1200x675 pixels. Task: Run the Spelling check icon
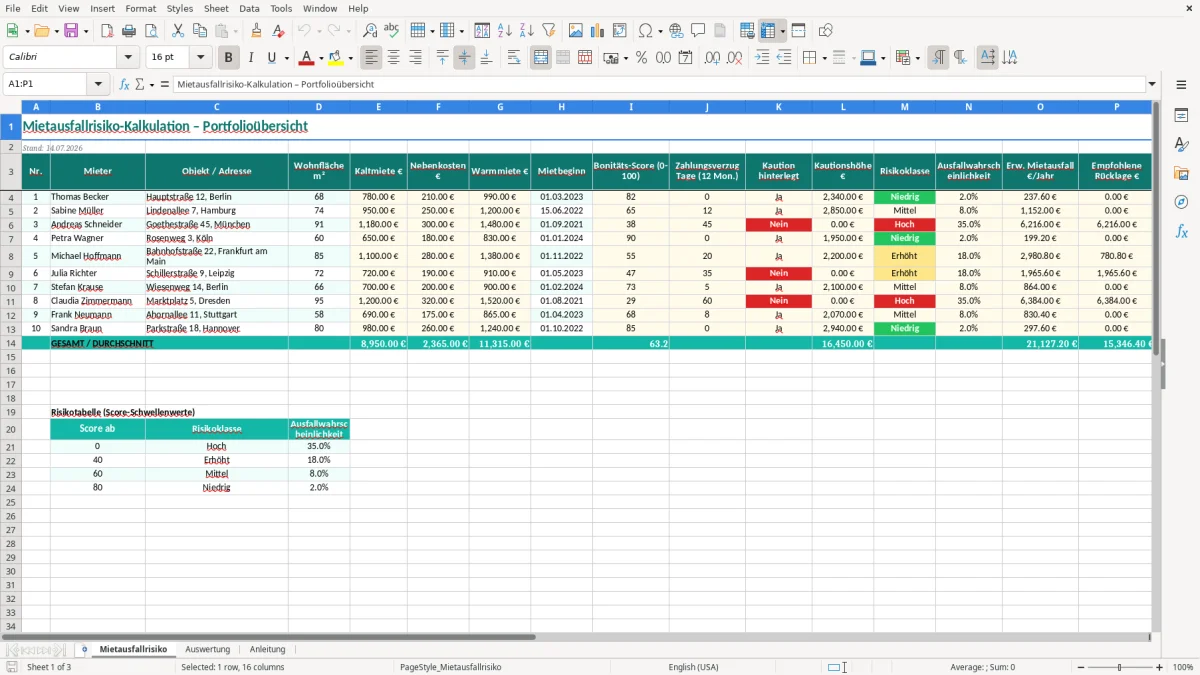click(x=392, y=31)
